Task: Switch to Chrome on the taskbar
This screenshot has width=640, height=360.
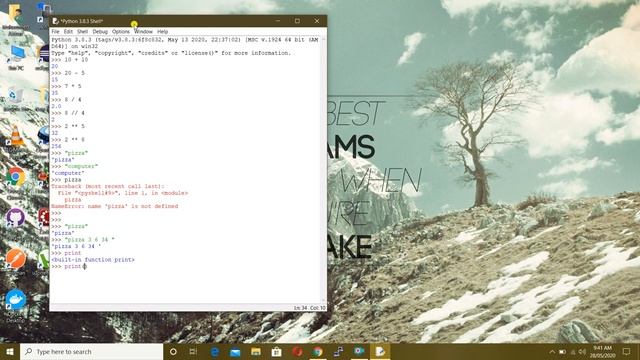Action: coord(318,351)
